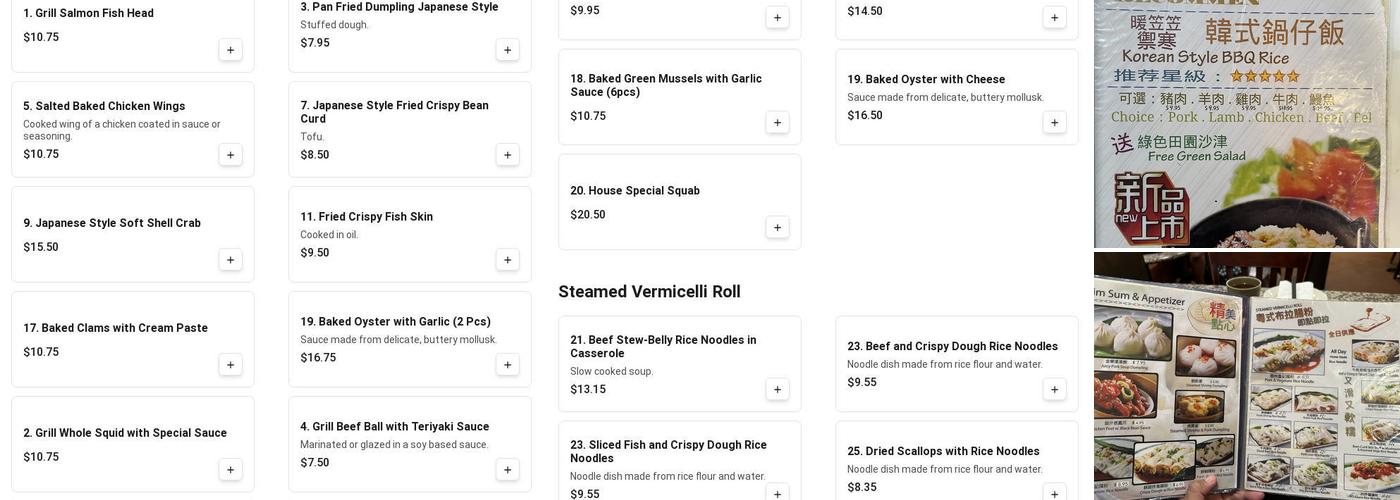
Task: Add Beef and Crispy Dough Rice Noodles
Action: [1054, 389]
